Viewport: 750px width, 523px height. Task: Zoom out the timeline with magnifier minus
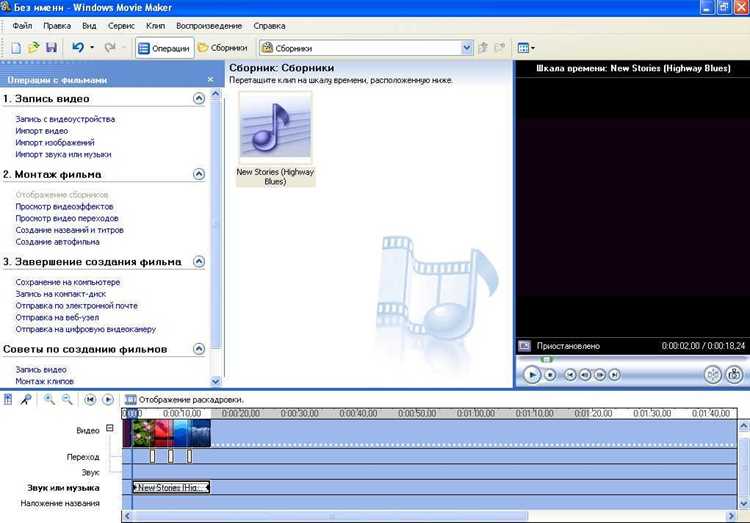67,400
